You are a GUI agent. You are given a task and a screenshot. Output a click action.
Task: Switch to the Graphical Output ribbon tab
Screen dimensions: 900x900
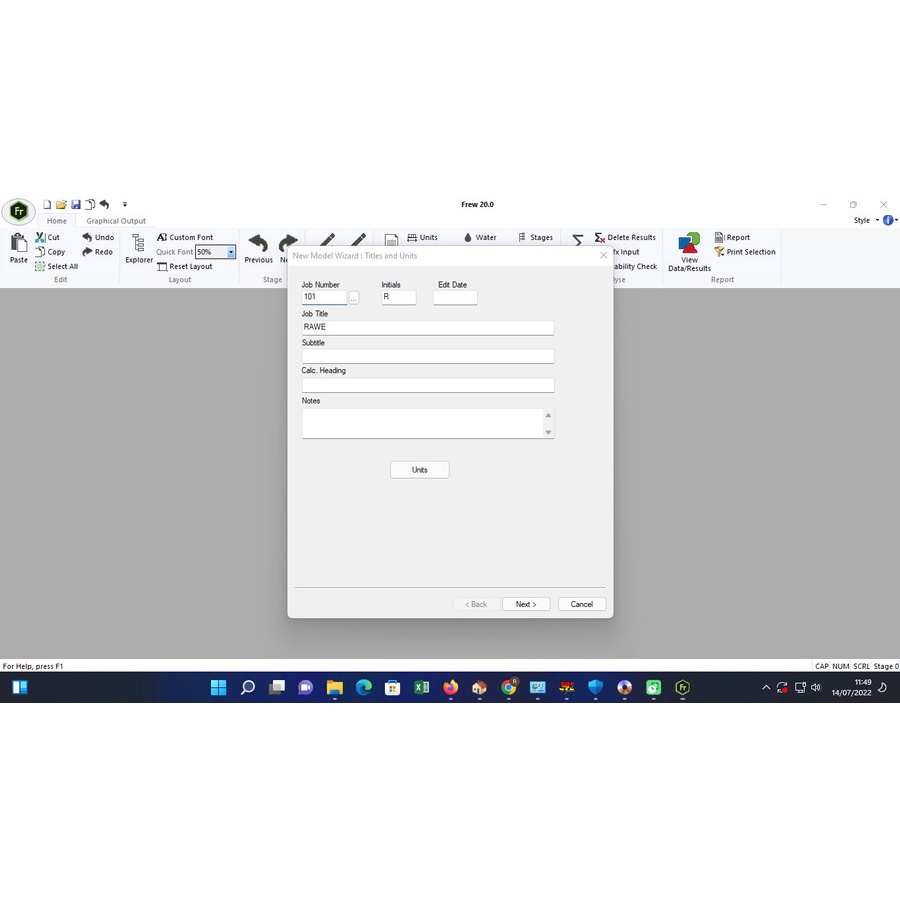(116, 221)
